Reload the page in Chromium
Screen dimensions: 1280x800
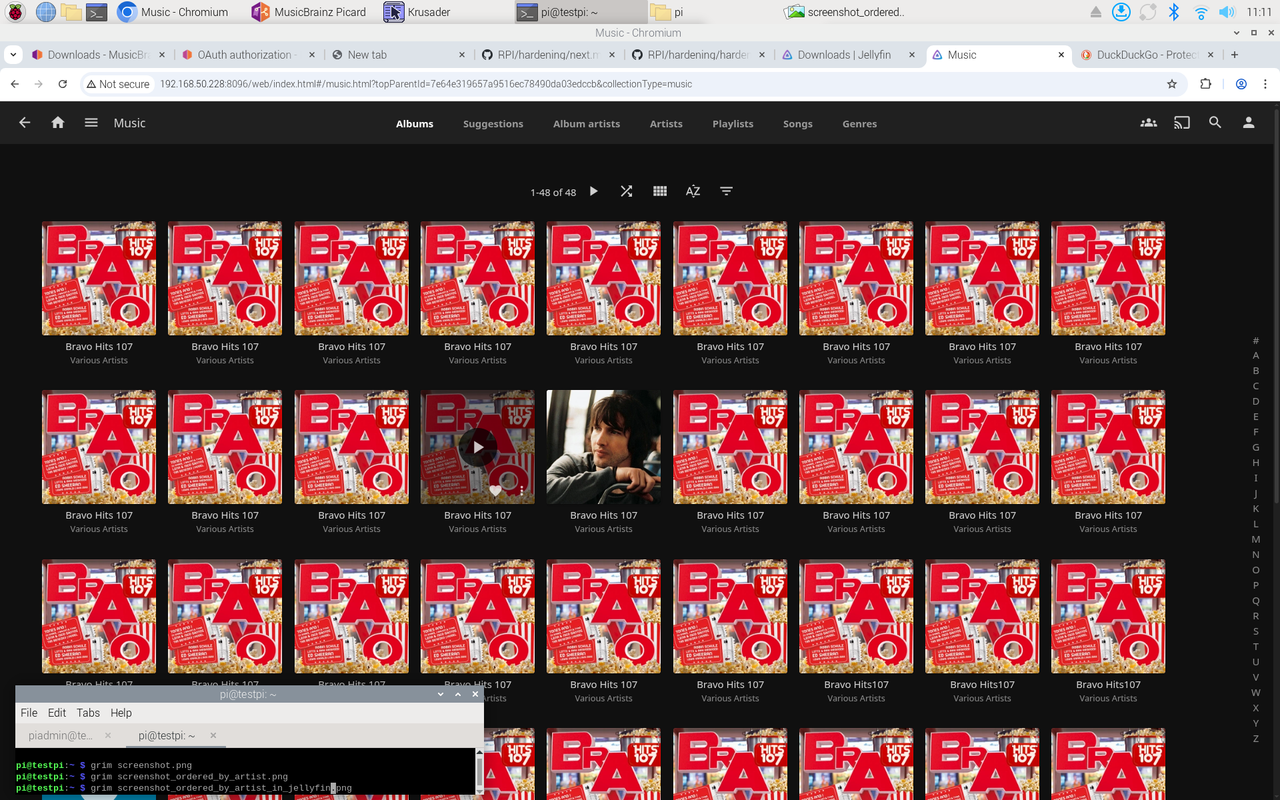[x=63, y=84]
